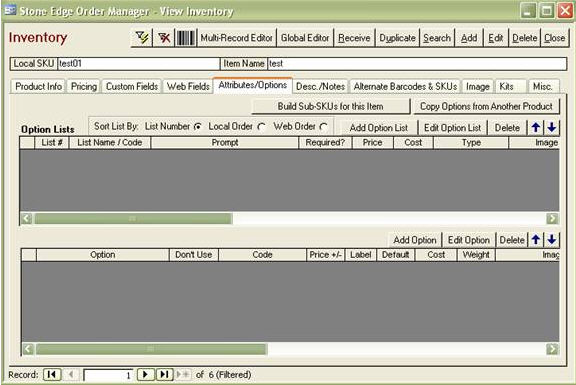Select the Attributes/Options tab
Viewport: 576px width, 385px height.
[x=253, y=85]
